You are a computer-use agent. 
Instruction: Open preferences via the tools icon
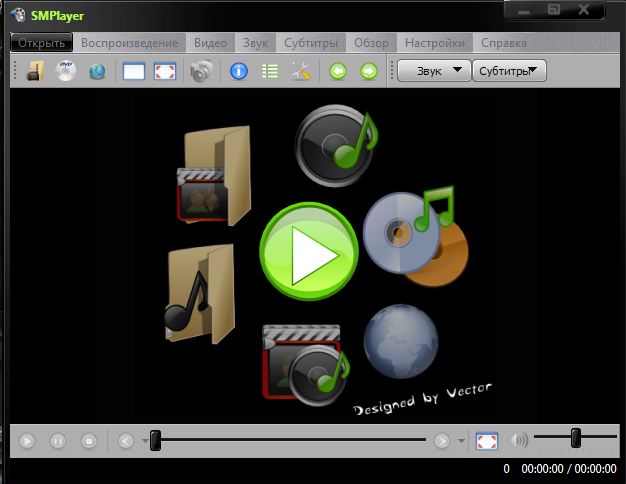point(301,71)
